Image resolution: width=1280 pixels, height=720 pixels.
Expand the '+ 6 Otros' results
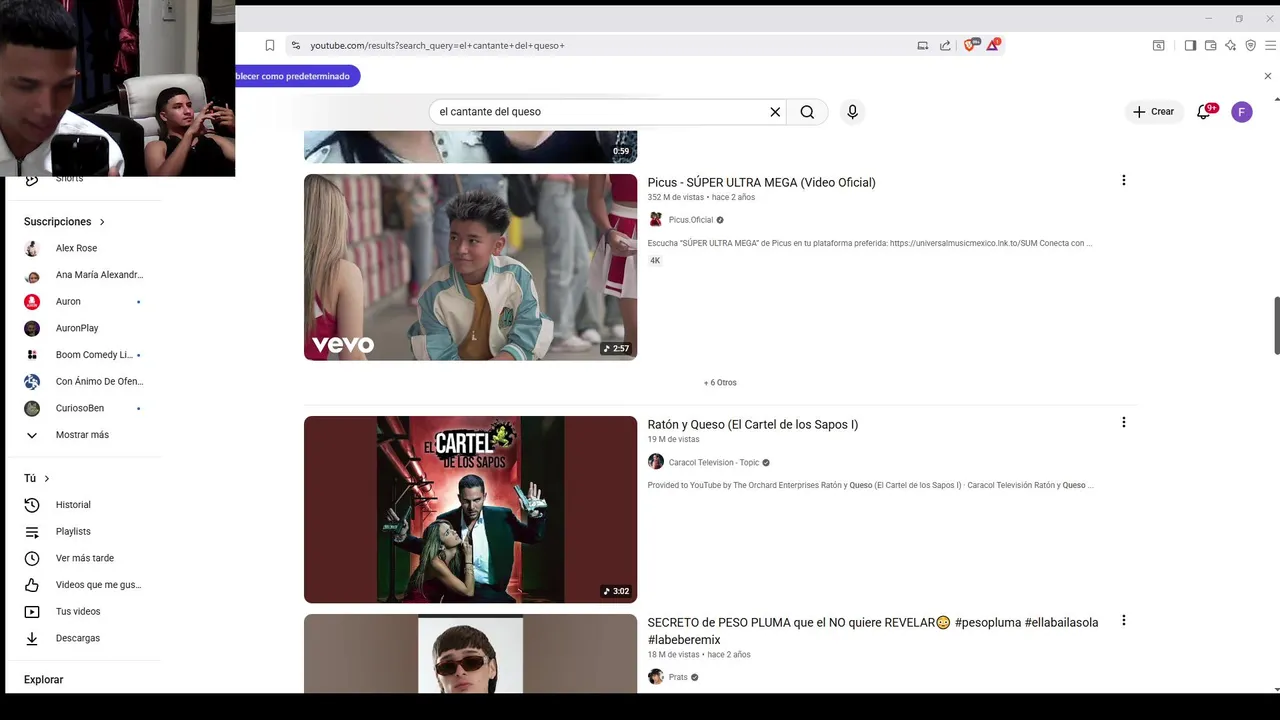coord(720,383)
